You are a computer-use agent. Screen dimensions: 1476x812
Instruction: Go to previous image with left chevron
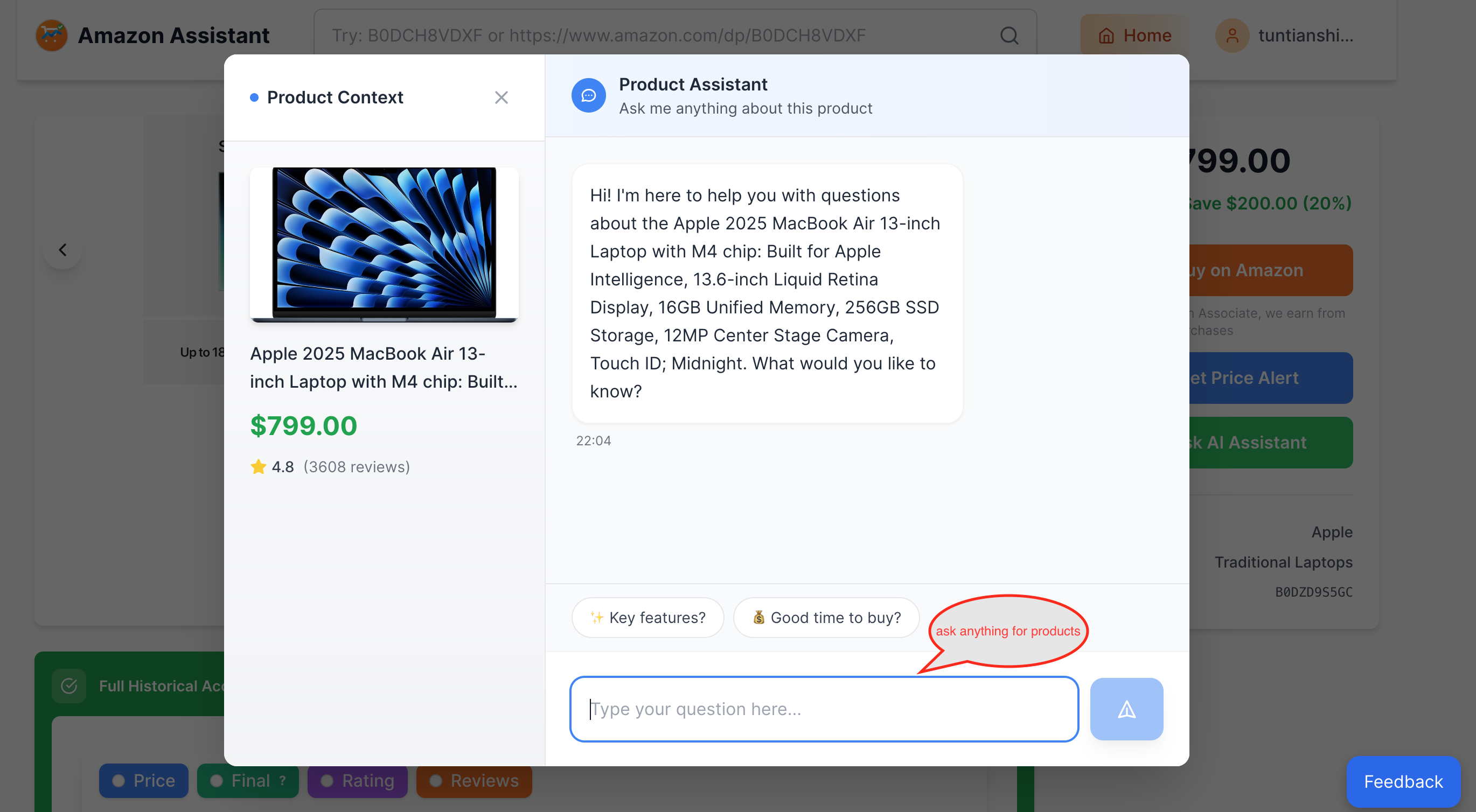coord(62,250)
